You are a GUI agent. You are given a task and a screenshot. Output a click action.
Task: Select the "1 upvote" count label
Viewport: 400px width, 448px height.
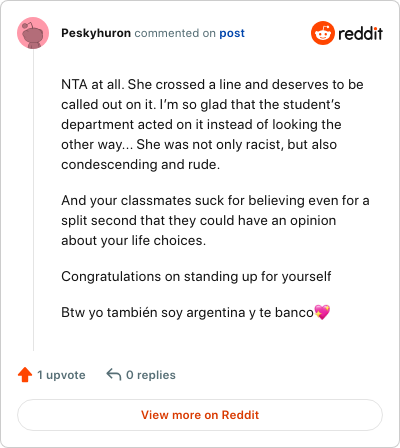click(61, 375)
